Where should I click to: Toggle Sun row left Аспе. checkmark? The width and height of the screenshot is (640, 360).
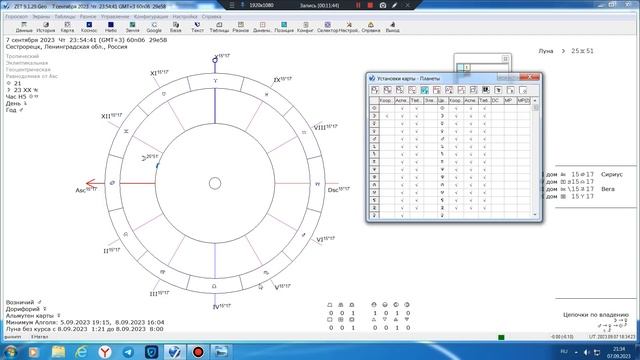[x=402, y=108]
